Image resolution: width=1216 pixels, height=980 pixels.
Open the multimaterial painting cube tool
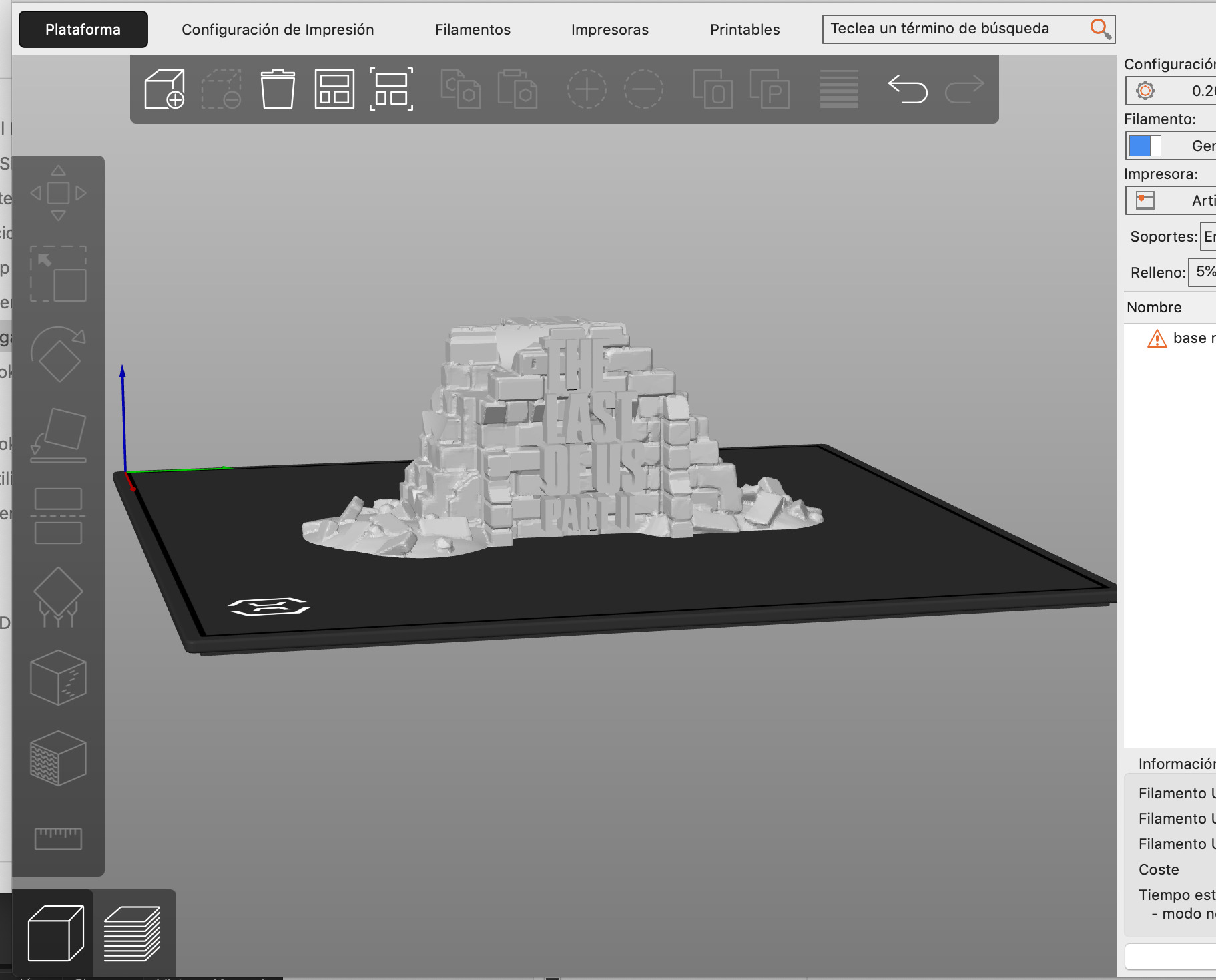click(x=58, y=758)
